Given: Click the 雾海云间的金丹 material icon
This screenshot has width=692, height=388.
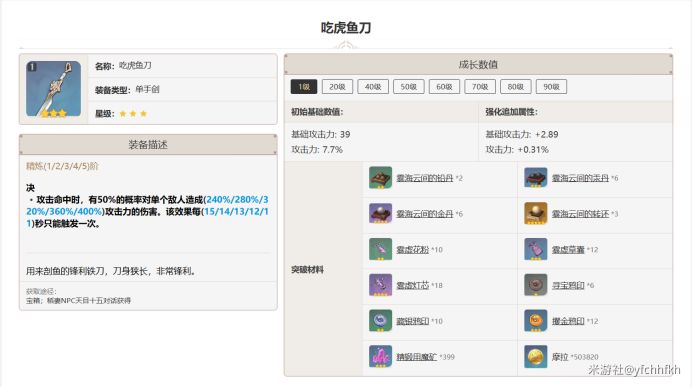Looking at the screenshot, I should click(380, 214).
